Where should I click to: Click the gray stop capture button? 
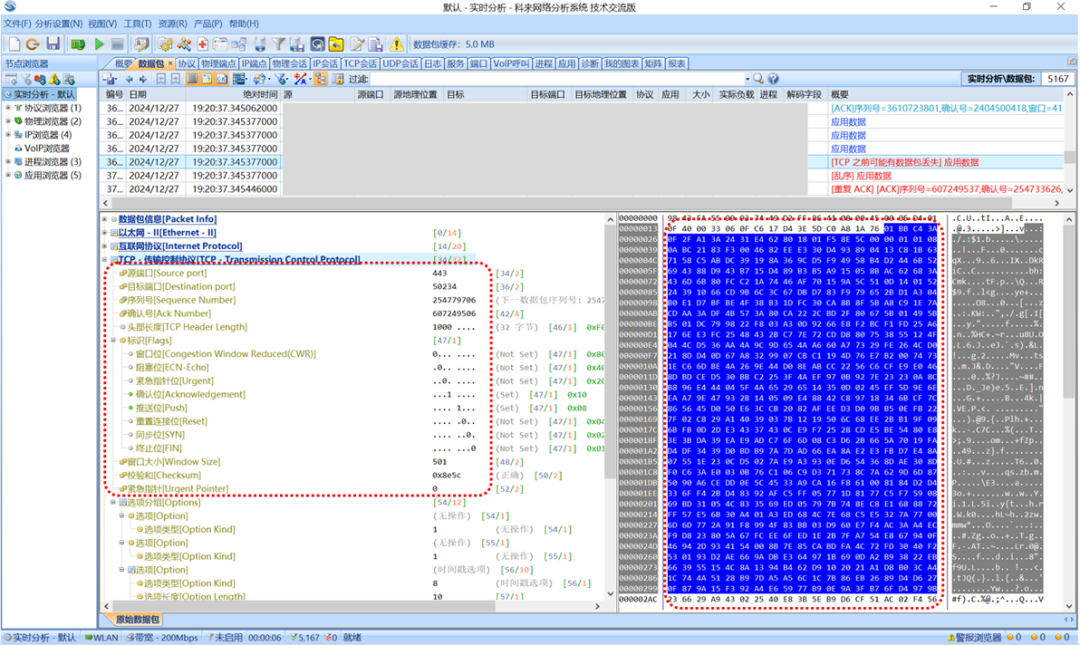(117, 44)
